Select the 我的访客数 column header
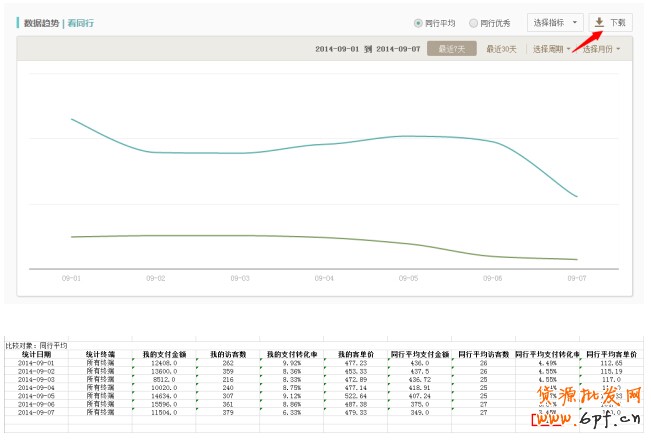Screen dimensions: 651x440 228,354
